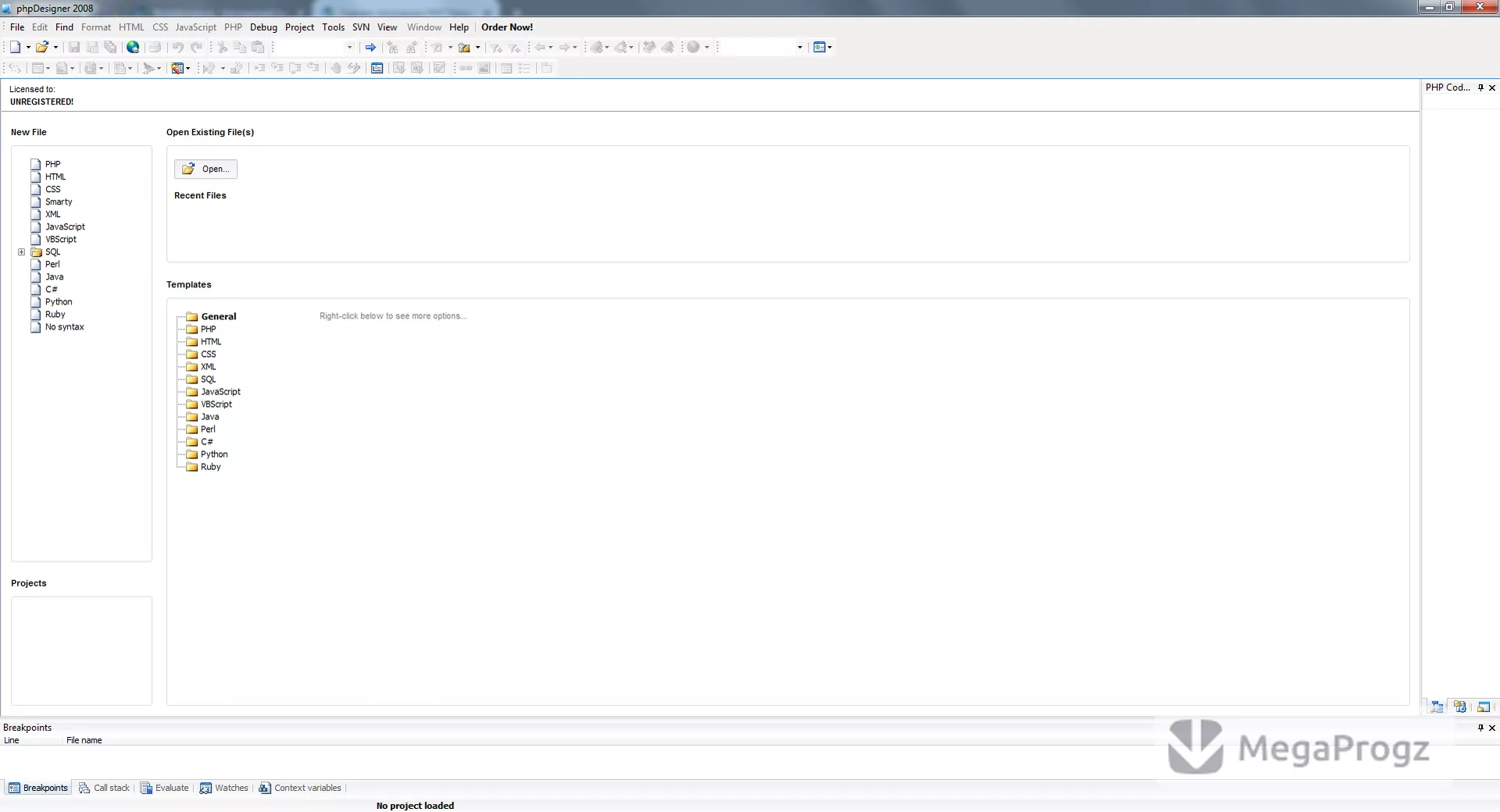This screenshot has width=1500, height=812.
Task: Open the Project menu
Action: 299,27
